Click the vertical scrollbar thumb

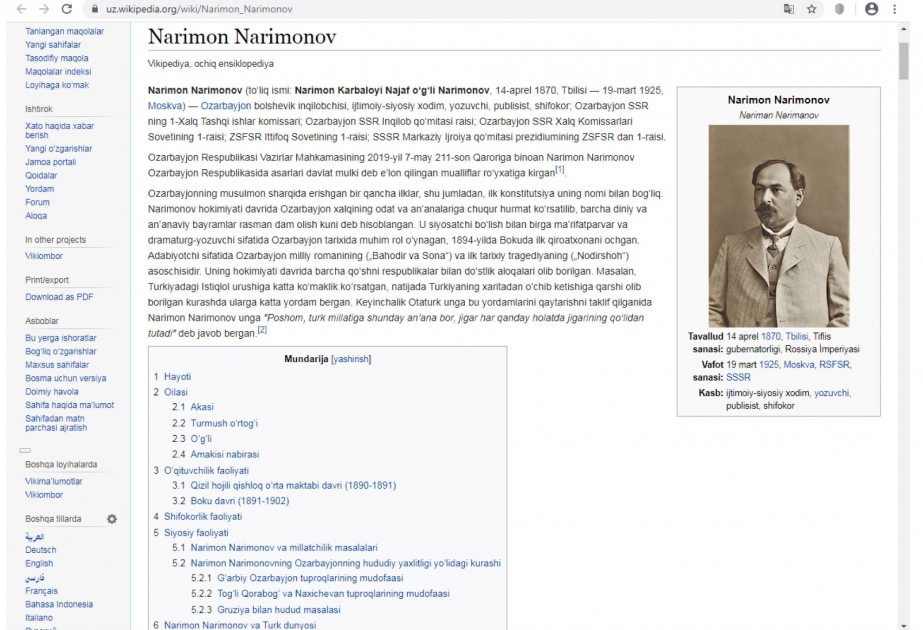904,60
